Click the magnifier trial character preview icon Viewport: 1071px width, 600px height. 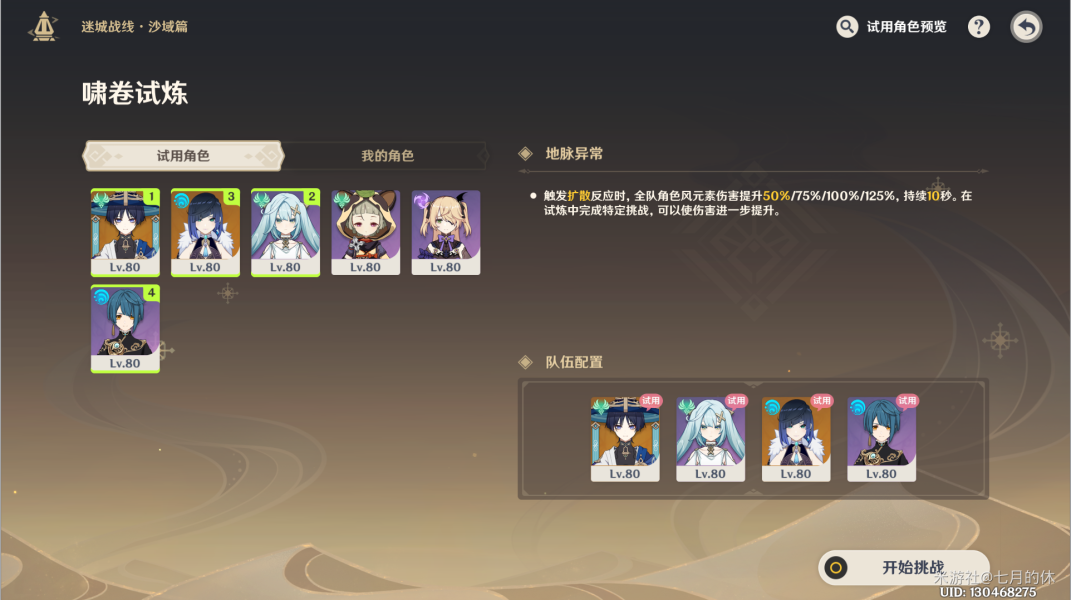pos(847,27)
